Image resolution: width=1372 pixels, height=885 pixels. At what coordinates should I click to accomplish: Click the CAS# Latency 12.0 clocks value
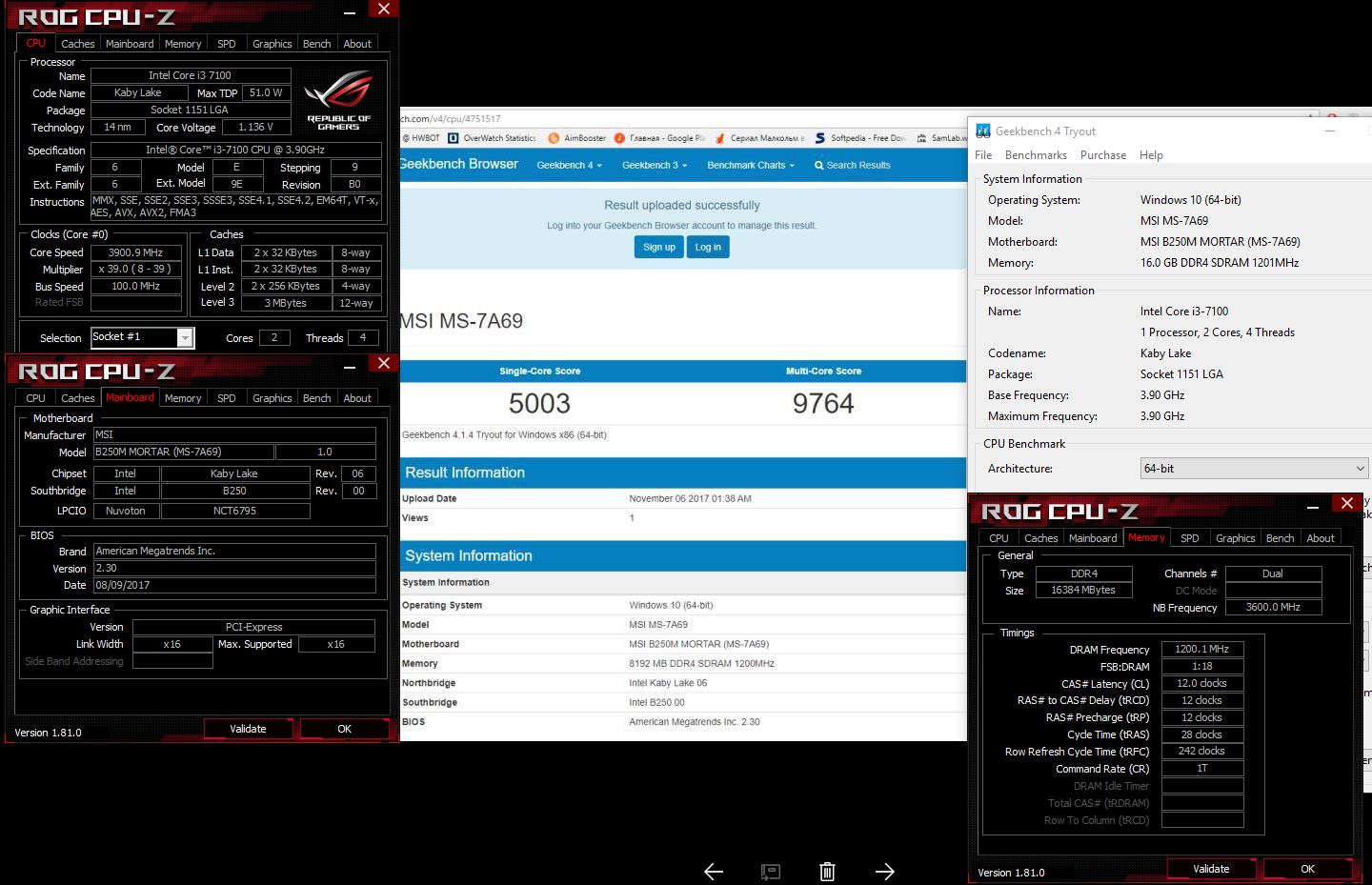tap(1202, 683)
